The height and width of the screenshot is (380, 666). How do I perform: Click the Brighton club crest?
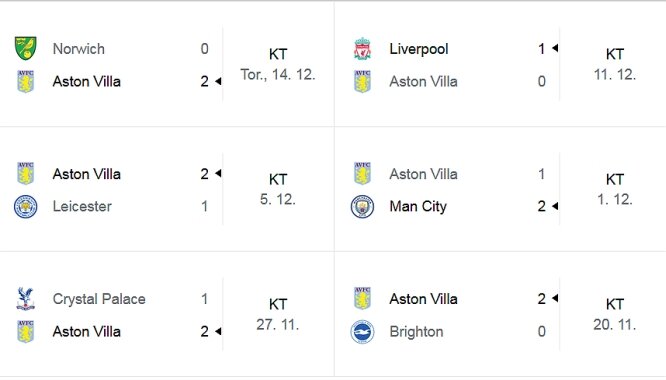(x=362, y=332)
